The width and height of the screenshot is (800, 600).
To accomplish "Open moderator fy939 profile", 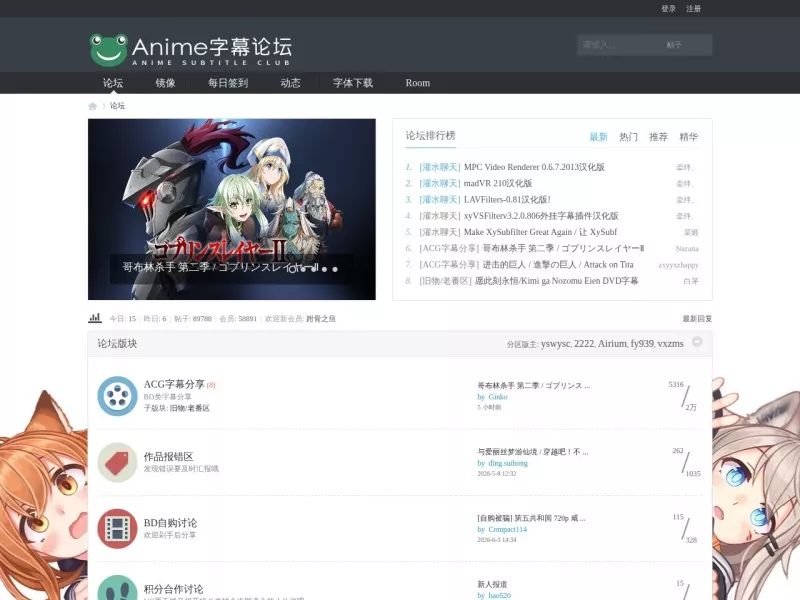I will [x=642, y=343].
